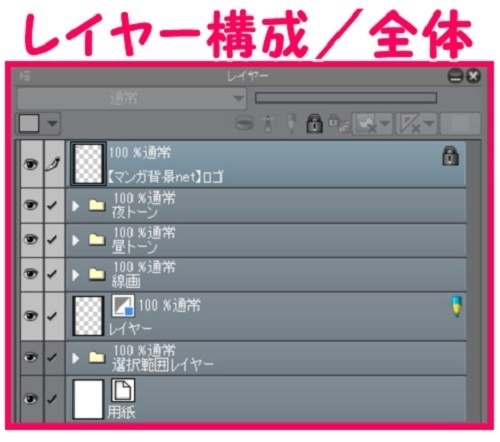Image resolution: width=500 pixels, height=442 pixels.
Task: Select the 昼トーン layer name
Action: coord(134,247)
